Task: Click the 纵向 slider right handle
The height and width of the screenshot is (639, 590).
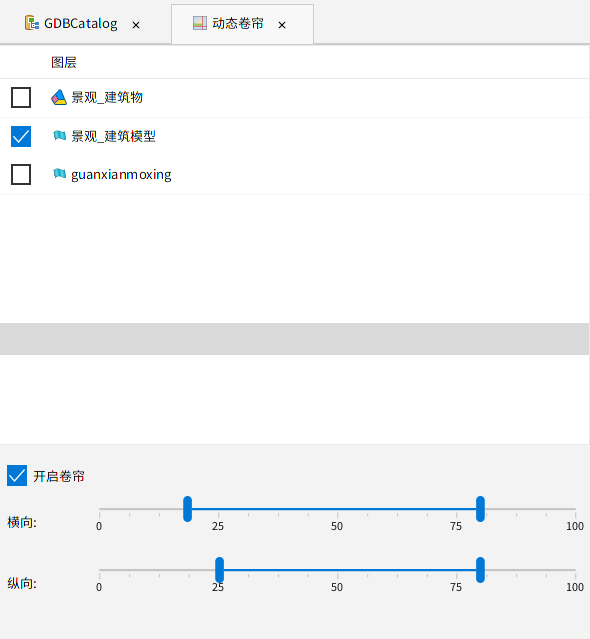Action: click(x=480, y=570)
